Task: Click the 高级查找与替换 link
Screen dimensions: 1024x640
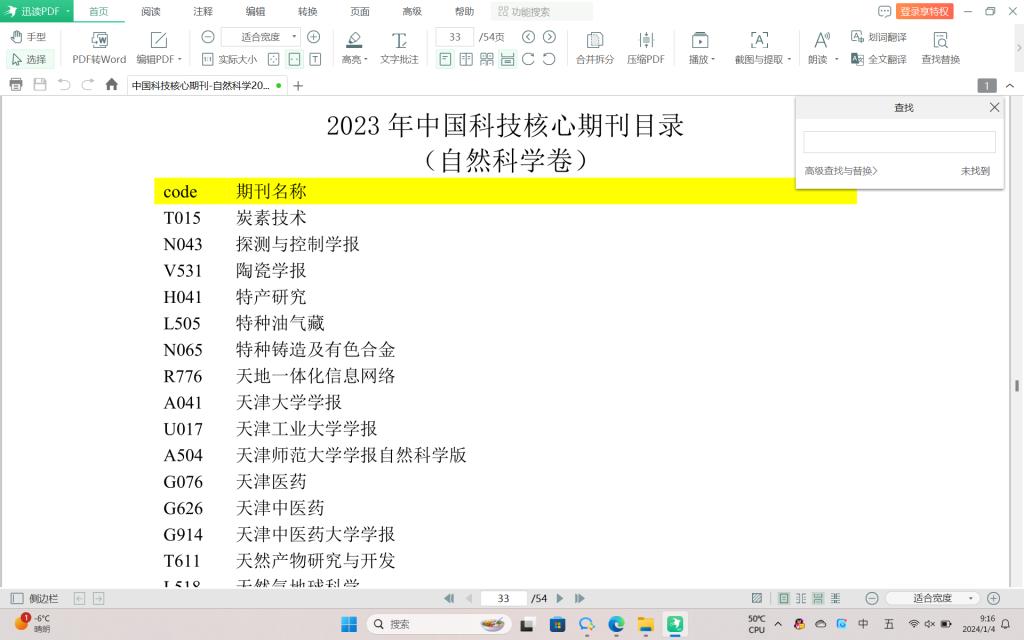Action: 841,171
